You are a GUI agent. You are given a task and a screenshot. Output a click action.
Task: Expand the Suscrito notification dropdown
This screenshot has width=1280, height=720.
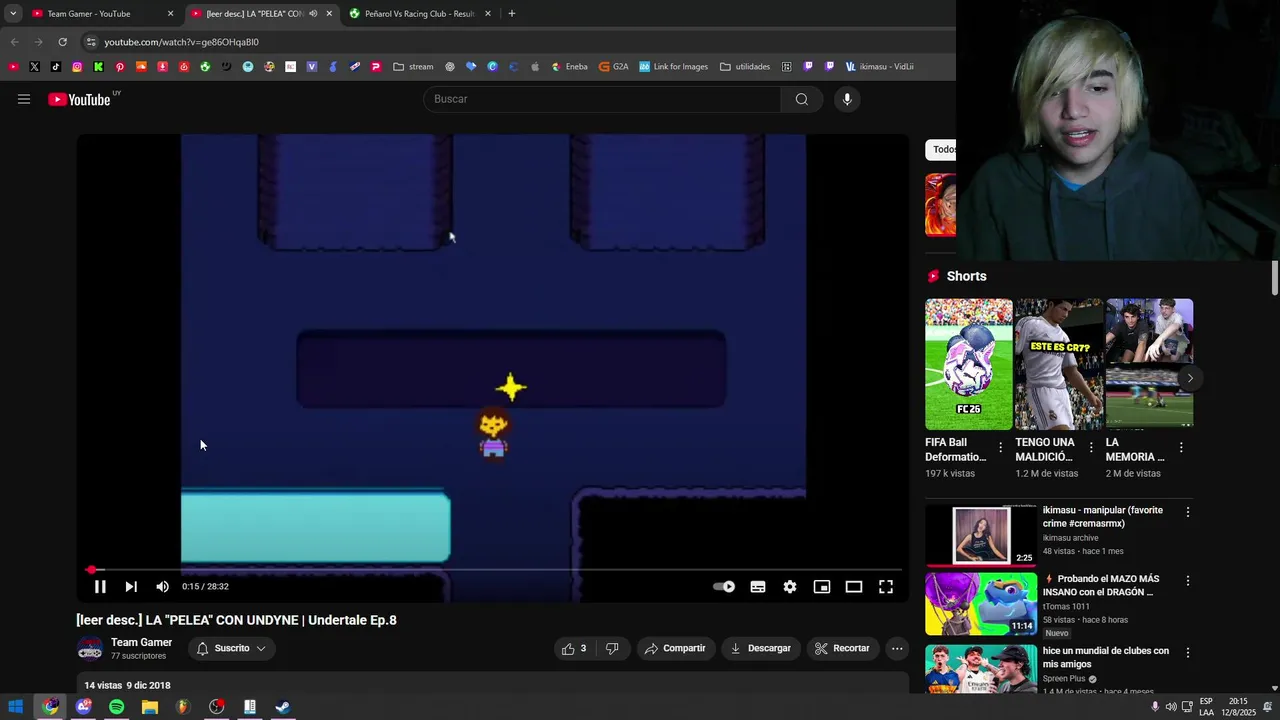click(x=232, y=648)
